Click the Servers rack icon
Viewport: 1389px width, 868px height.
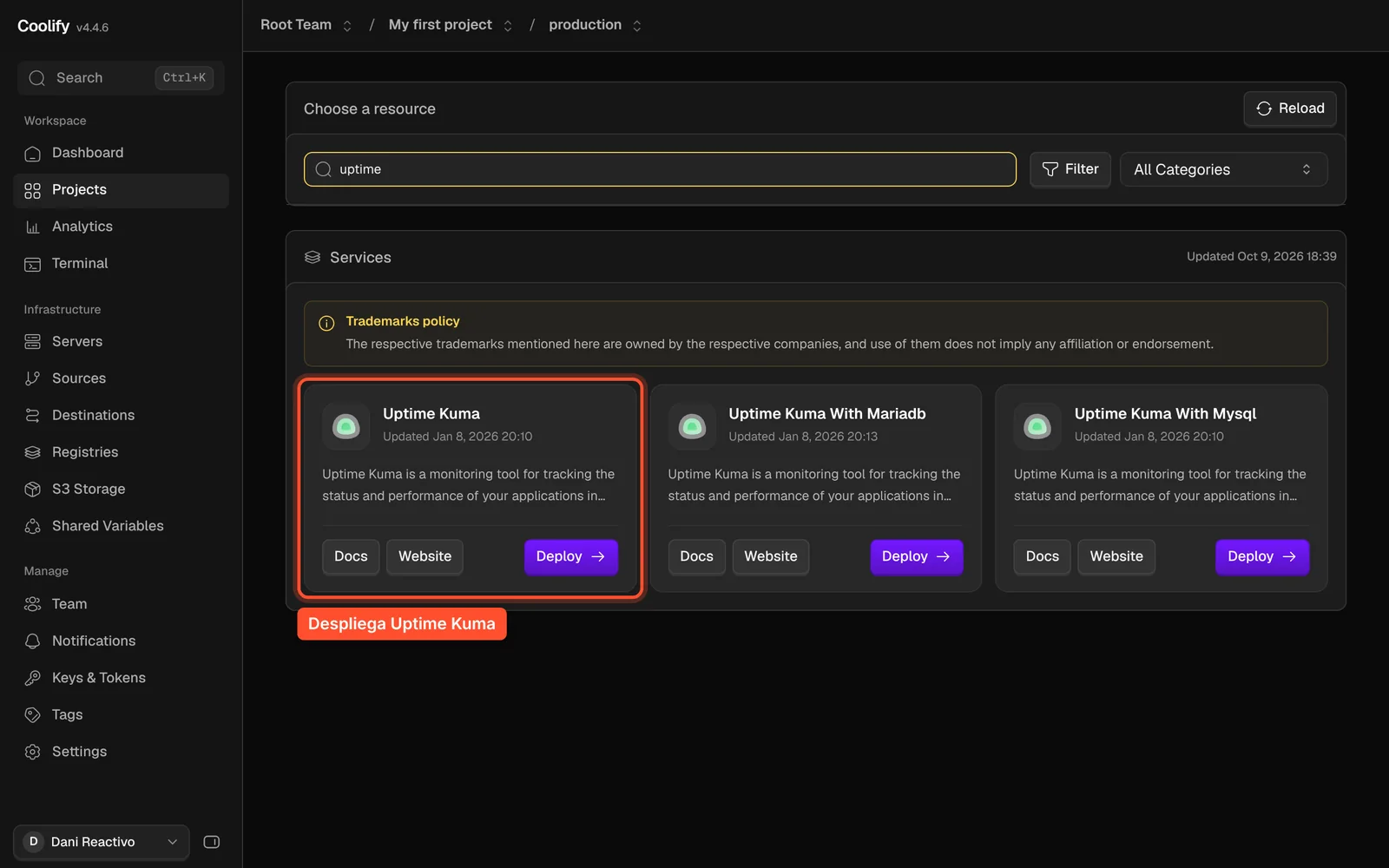(x=32, y=342)
